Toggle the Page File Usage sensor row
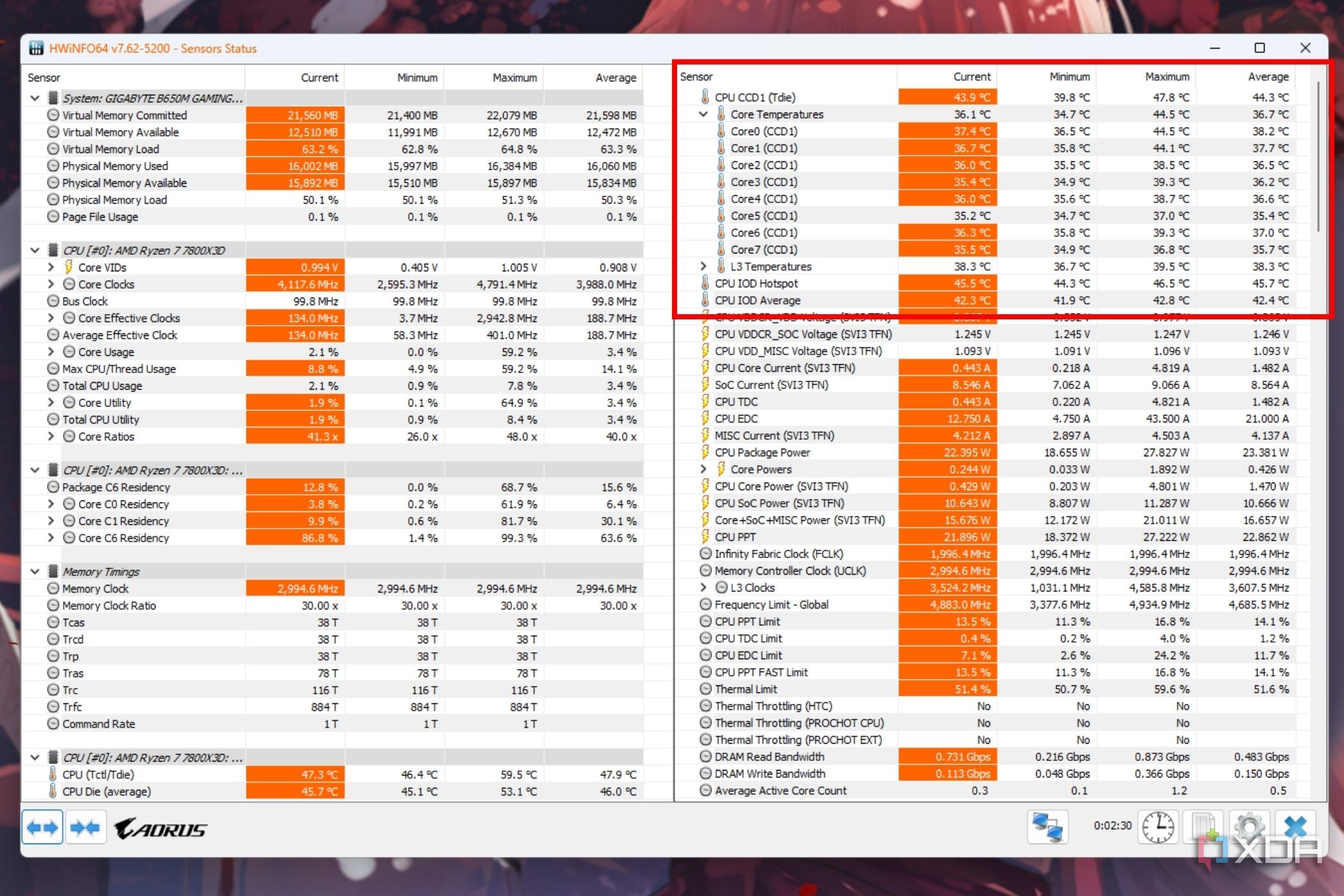This screenshot has height=896, width=1344. click(100, 216)
